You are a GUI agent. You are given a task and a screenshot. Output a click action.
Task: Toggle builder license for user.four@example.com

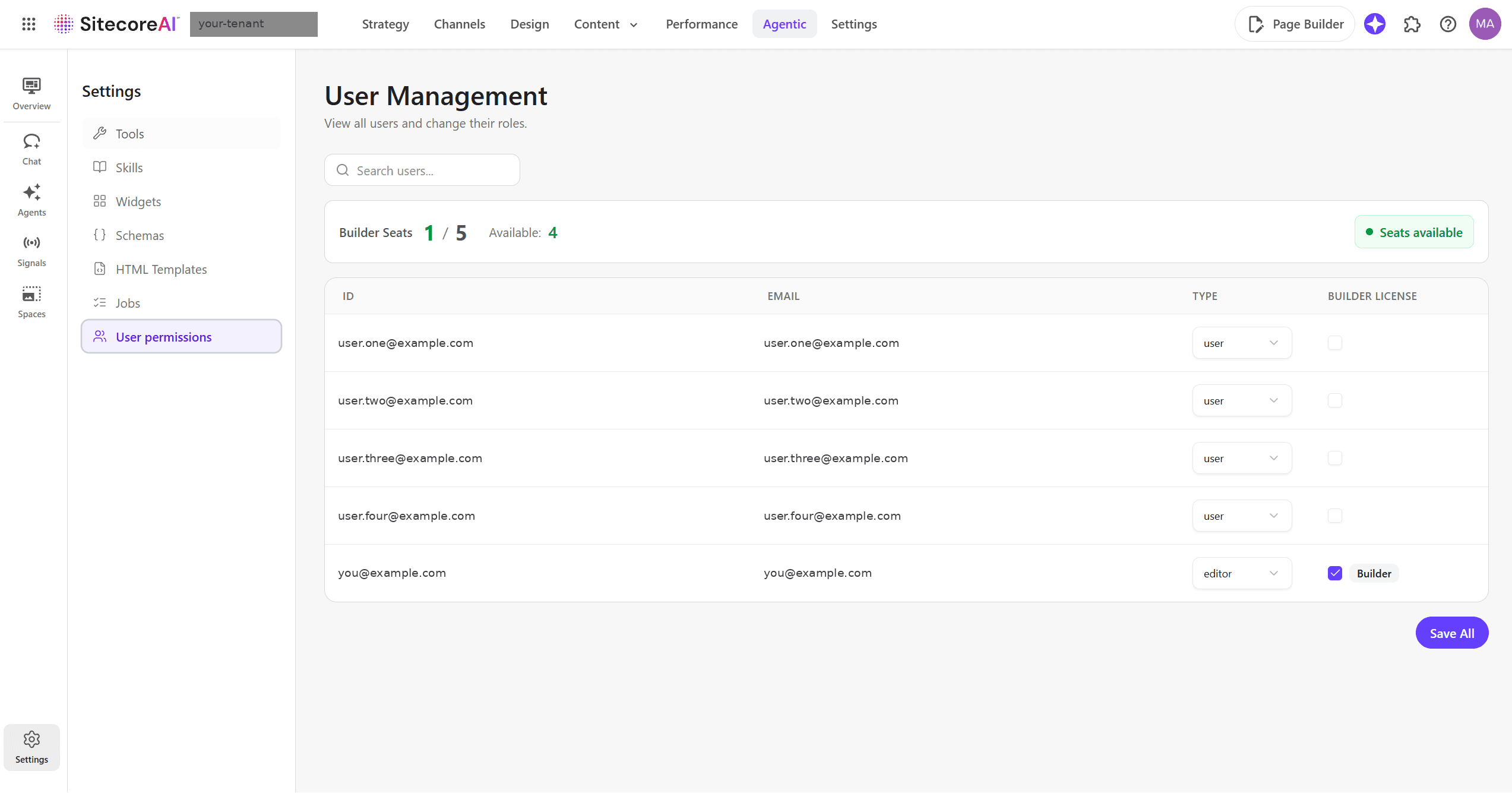(x=1334, y=516)
